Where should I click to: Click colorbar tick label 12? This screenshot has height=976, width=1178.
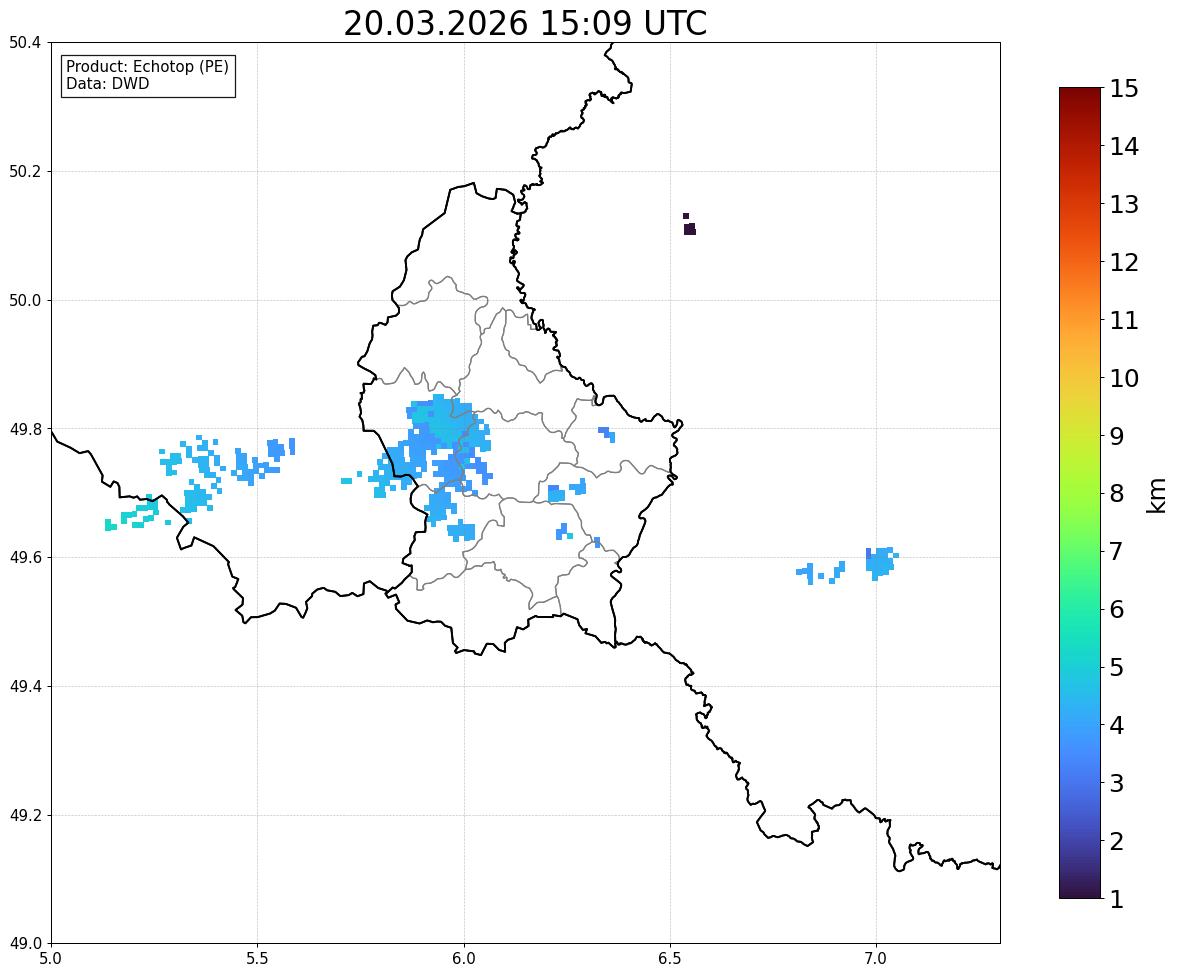point(1124,262)
